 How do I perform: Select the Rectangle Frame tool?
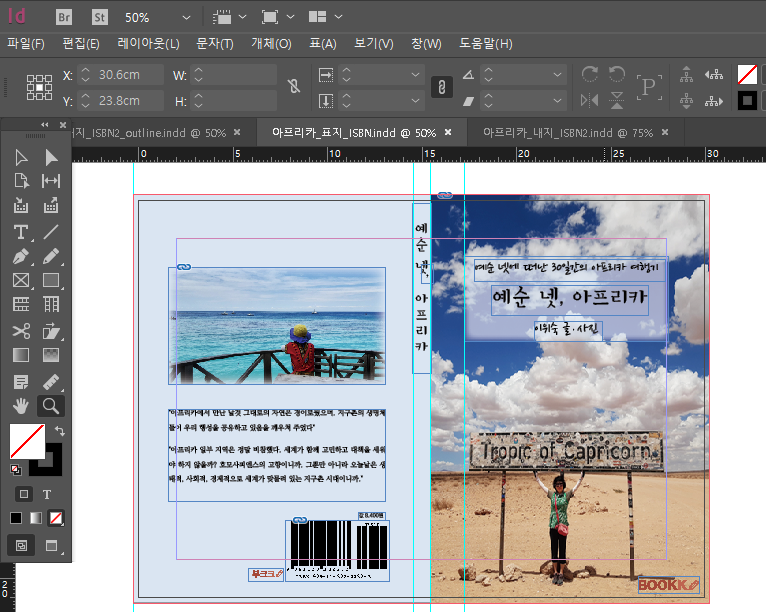[21, 281]
